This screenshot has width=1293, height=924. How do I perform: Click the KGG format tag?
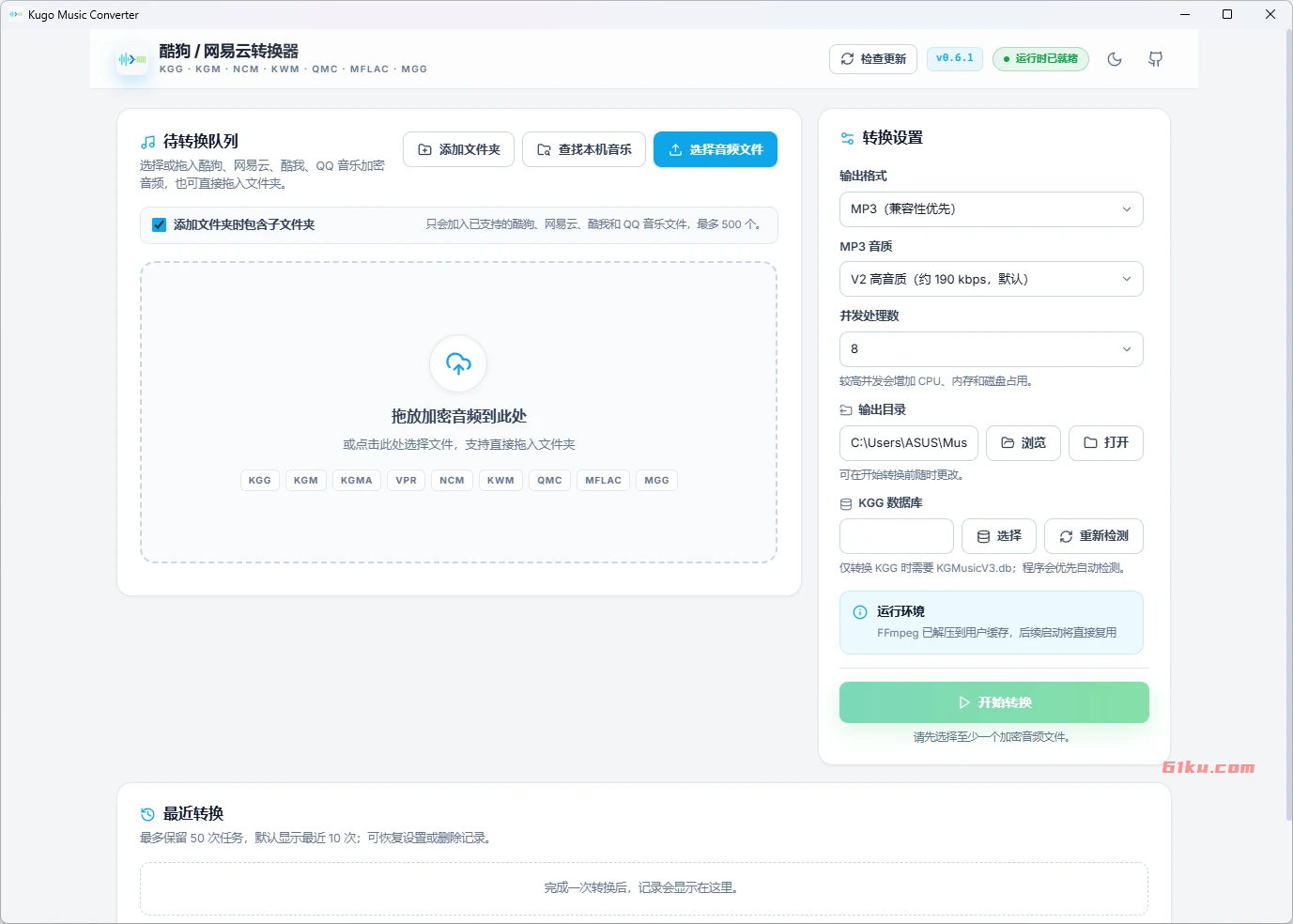tap(260, 480)
